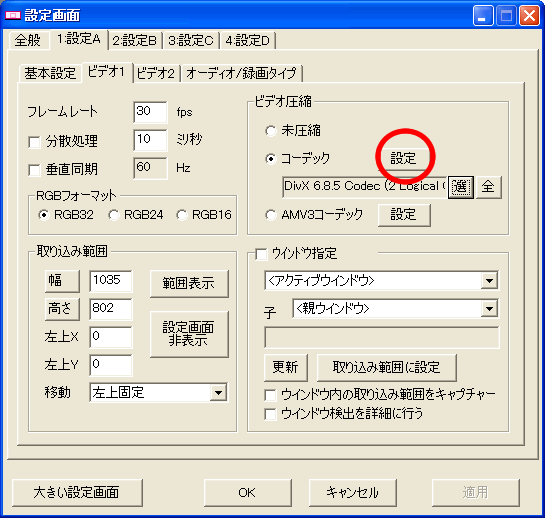Enable ウインドウ検出を詳細に行う checkbox
Viewport: 545px width, 518px height.
click(270, 414)
